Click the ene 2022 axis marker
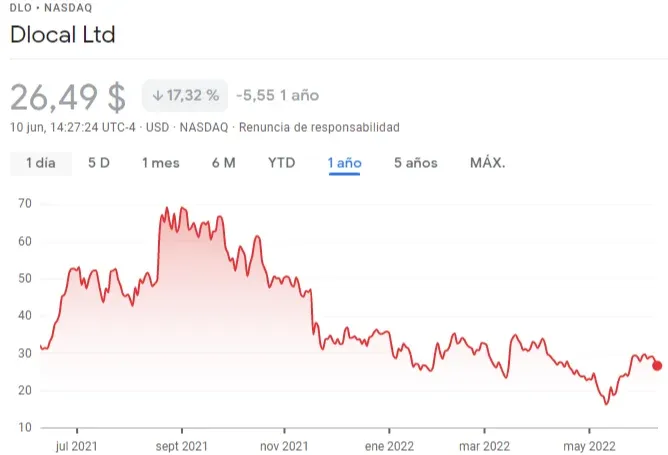This screenshot has width=668, height=455. point(389,445)
